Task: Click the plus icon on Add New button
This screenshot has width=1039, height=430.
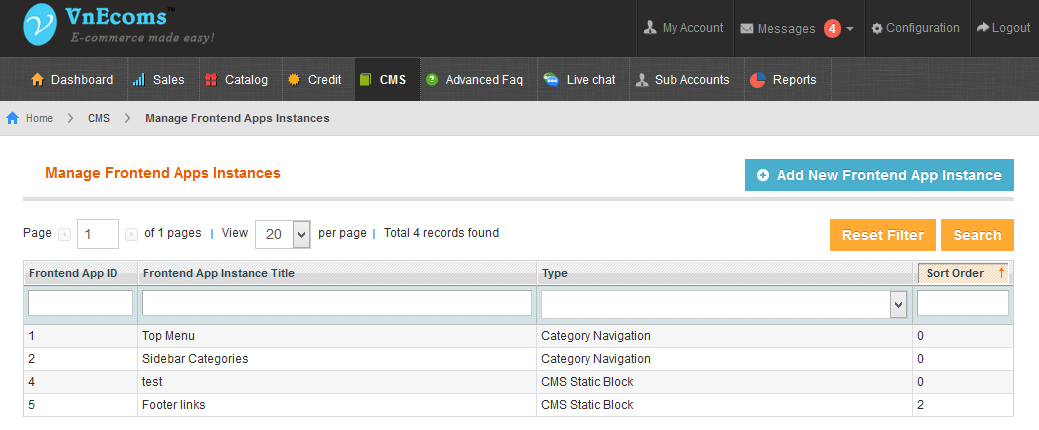Action: (x=763, y=175)
